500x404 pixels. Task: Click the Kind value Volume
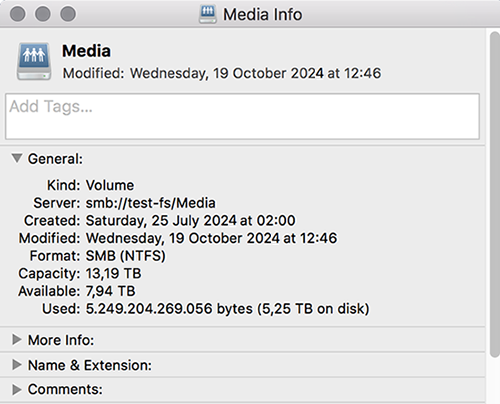coord(110,185)
